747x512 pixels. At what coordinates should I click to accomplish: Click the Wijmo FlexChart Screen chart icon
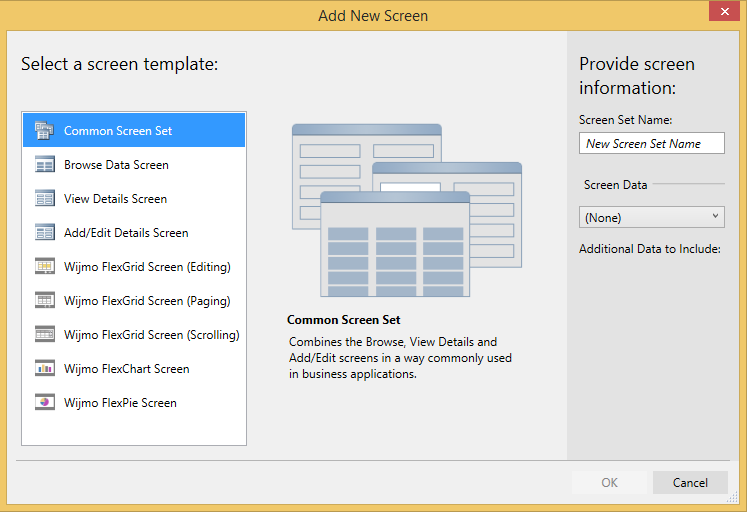tap(44, 369)
